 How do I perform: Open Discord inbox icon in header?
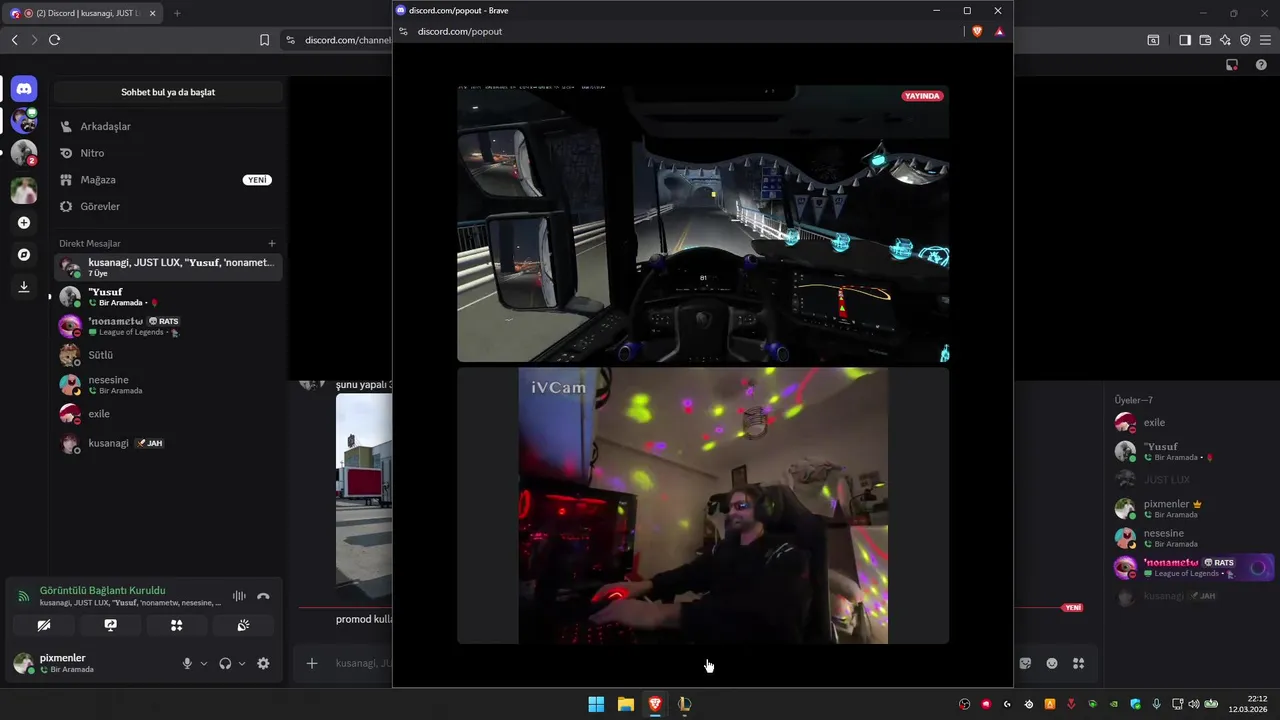[1232, 65]
